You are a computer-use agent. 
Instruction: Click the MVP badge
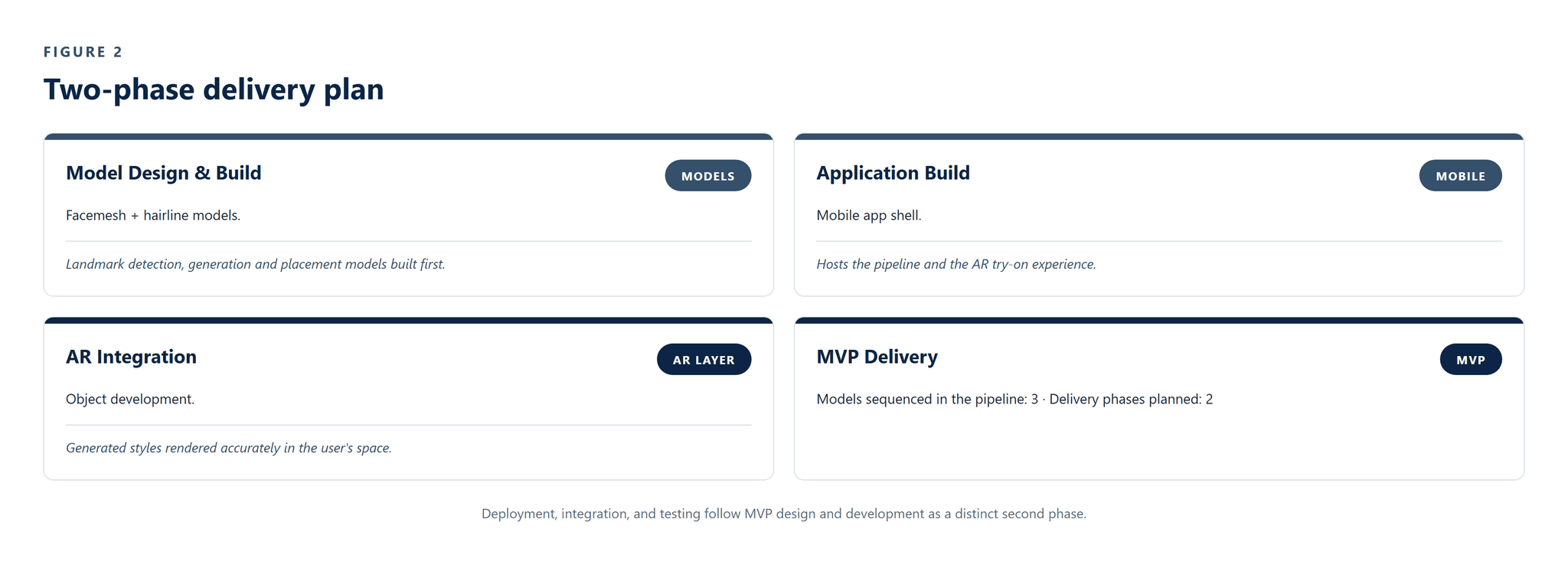1470,359
